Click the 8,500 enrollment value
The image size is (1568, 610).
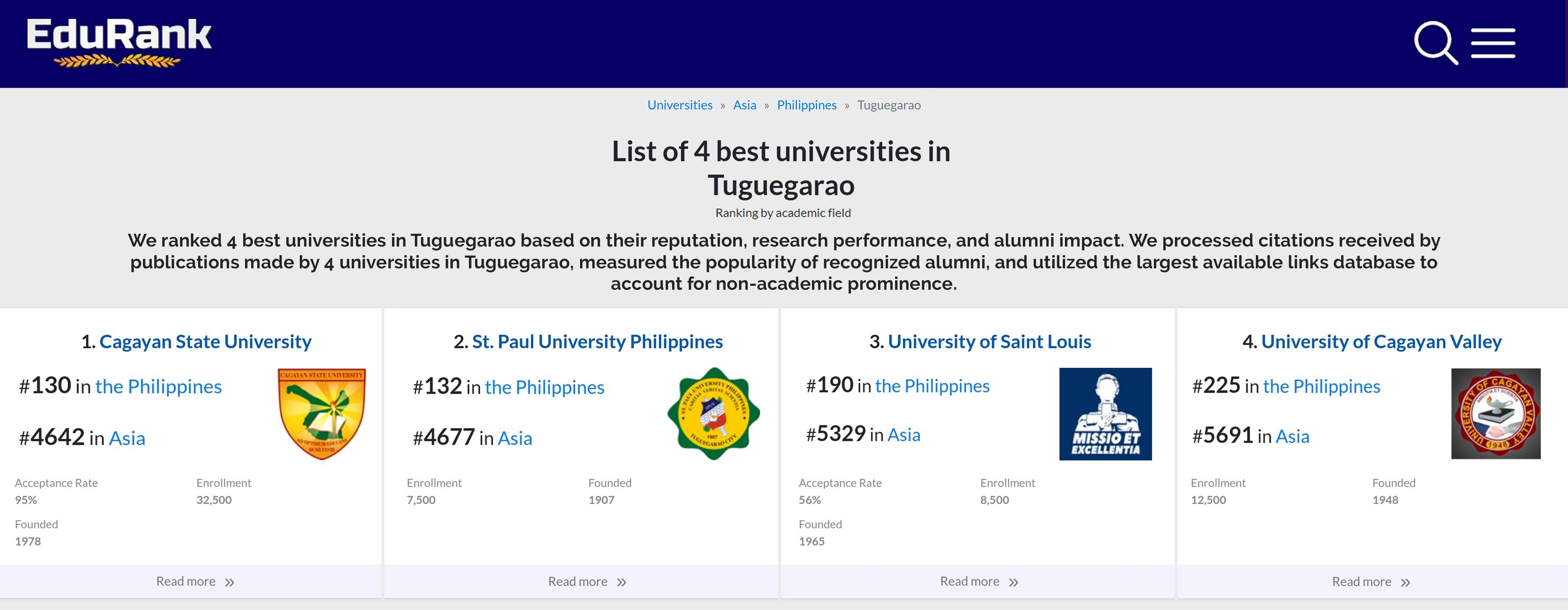[994, 500]
